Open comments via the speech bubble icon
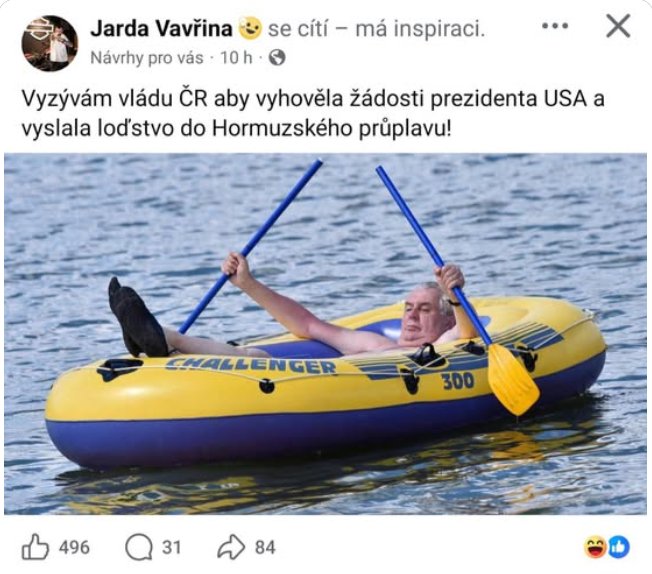The width and height of the screenshot is (652, 574). [x=138, y=547]
